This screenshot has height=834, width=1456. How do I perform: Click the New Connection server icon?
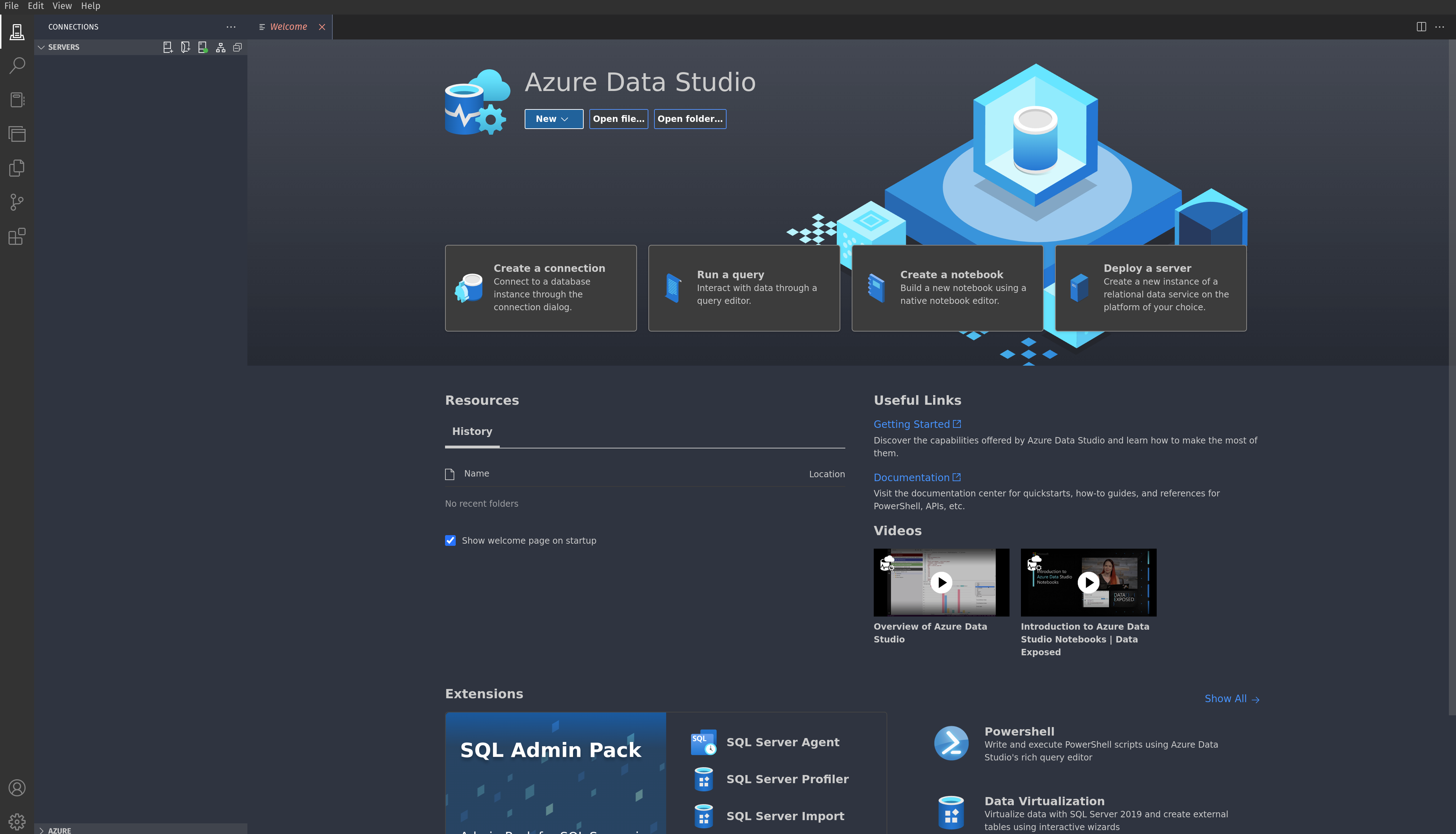(168, 48)
